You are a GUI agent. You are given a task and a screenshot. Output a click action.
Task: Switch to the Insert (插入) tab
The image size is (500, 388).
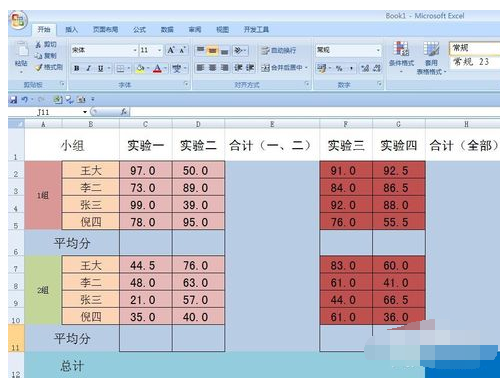[x=71, y=30]
